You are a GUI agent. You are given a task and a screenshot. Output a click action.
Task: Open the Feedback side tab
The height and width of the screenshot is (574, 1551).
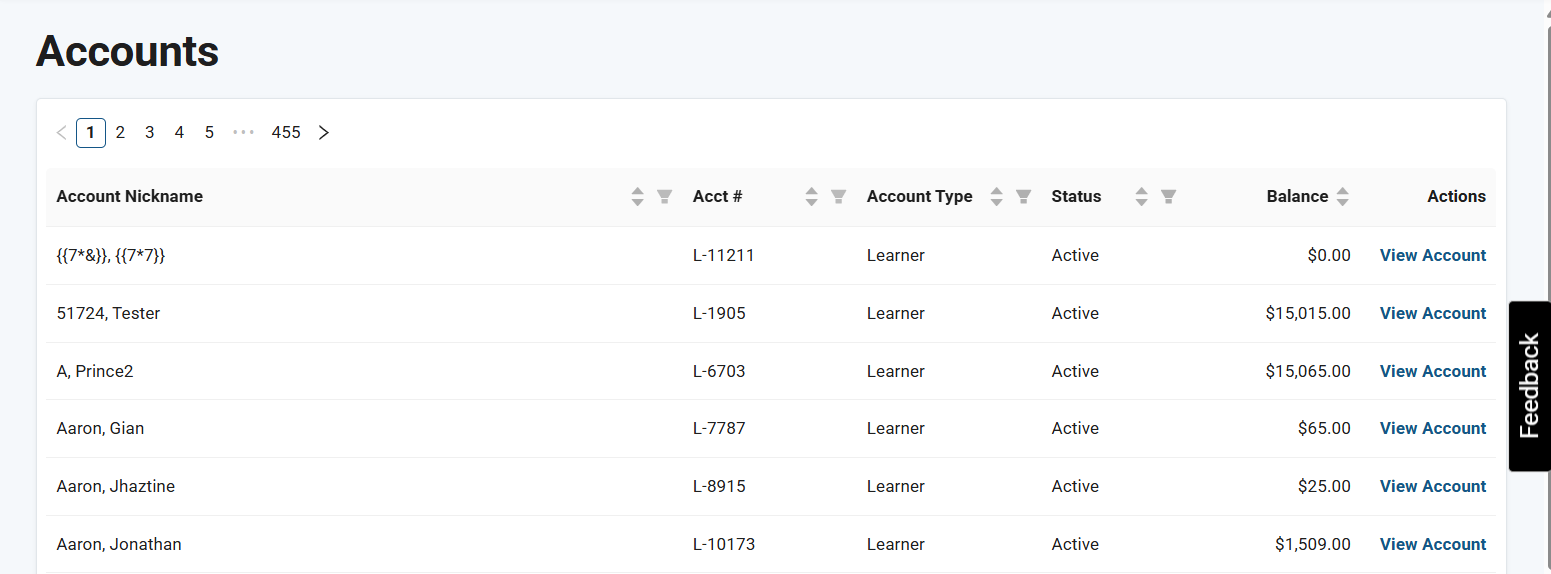coord(1529,386)
